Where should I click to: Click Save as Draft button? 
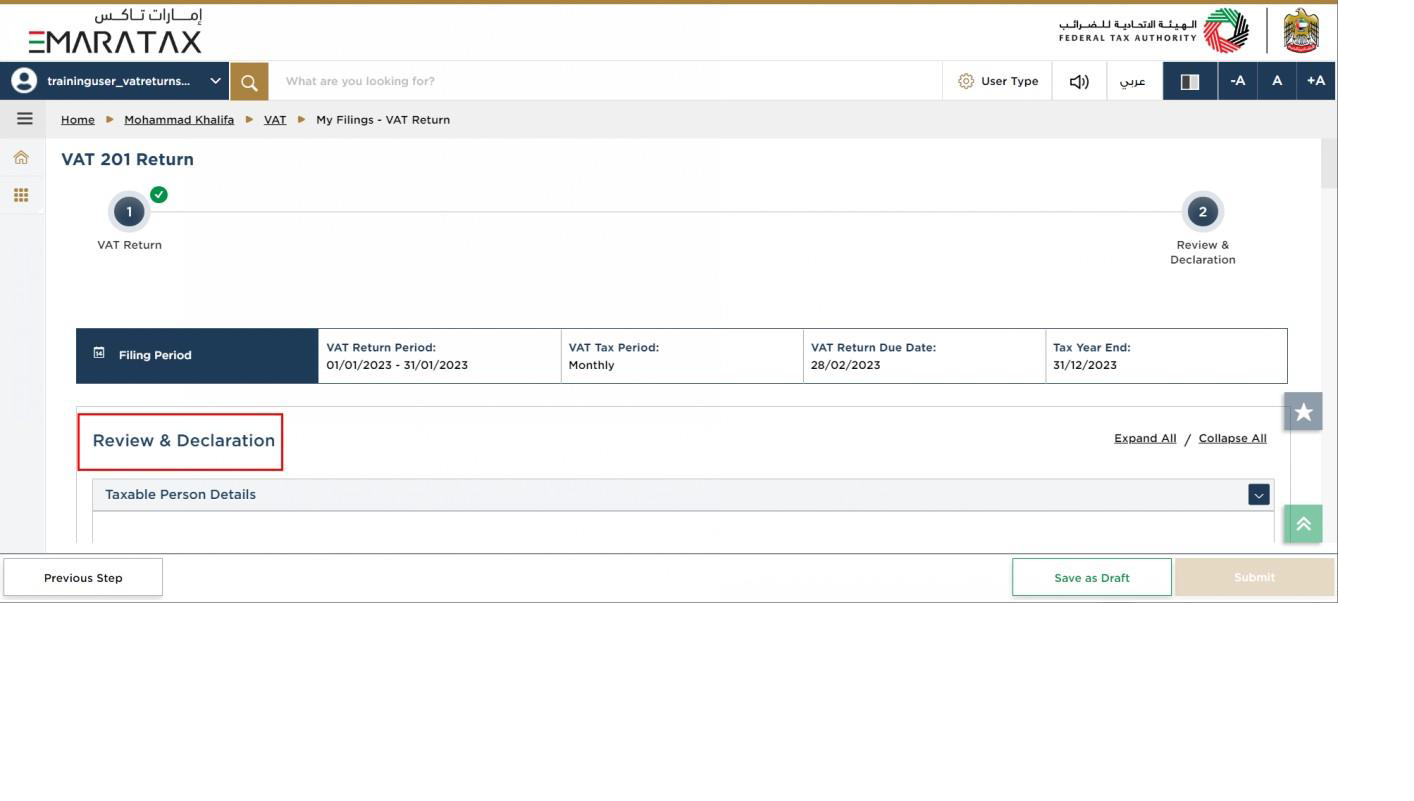tap(1092, 578)
